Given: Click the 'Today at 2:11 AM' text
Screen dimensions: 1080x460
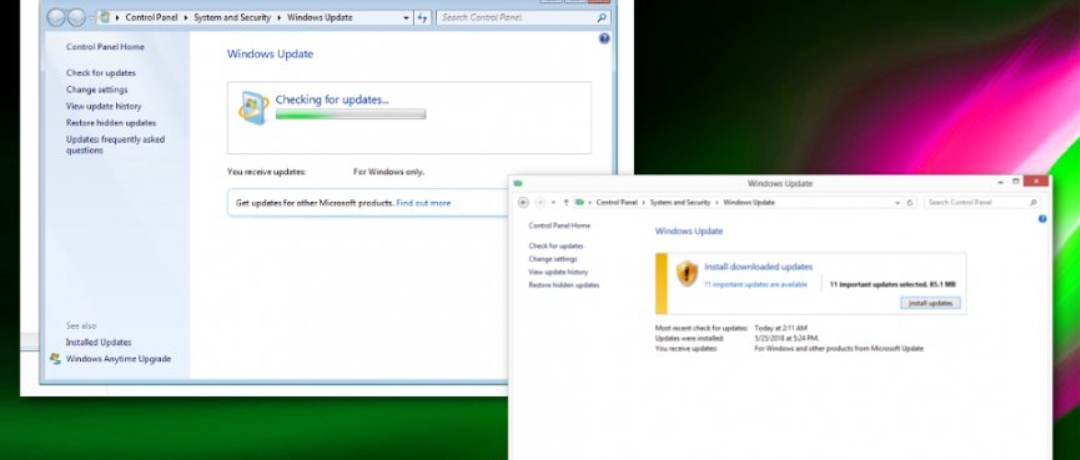Looking at the screenshot, I should pos(780,328).
